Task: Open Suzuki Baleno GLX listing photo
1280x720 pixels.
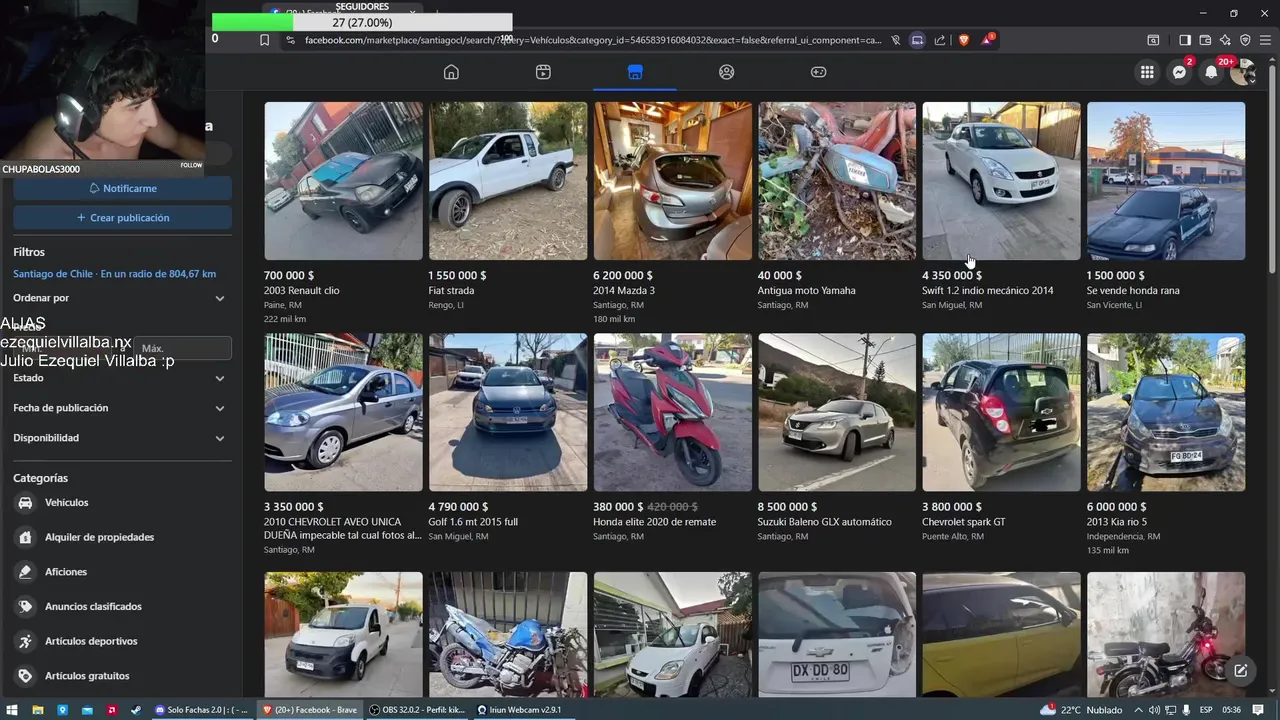Action: (x=837, y=412)
